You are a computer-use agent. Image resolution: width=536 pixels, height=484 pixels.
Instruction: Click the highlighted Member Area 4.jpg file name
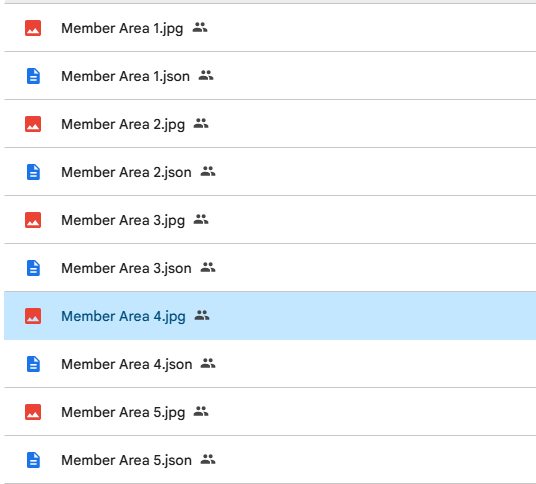[123, 317]
